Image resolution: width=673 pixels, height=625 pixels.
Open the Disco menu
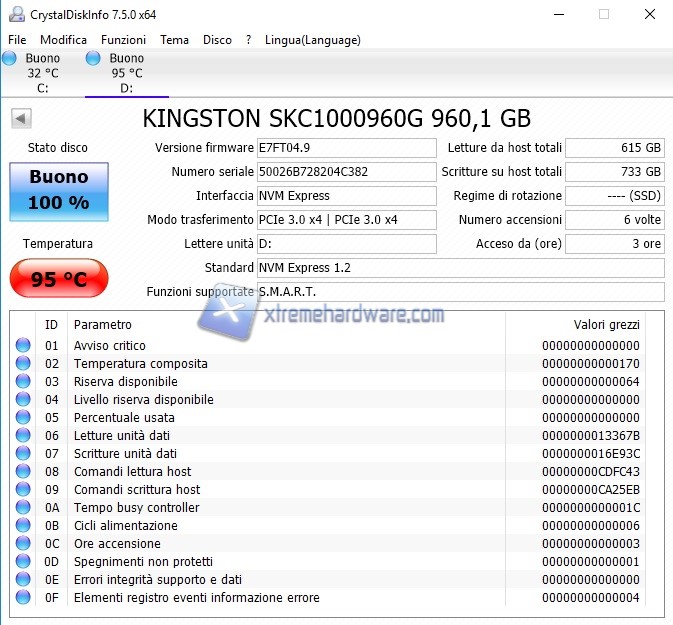[x=217, y=40]
